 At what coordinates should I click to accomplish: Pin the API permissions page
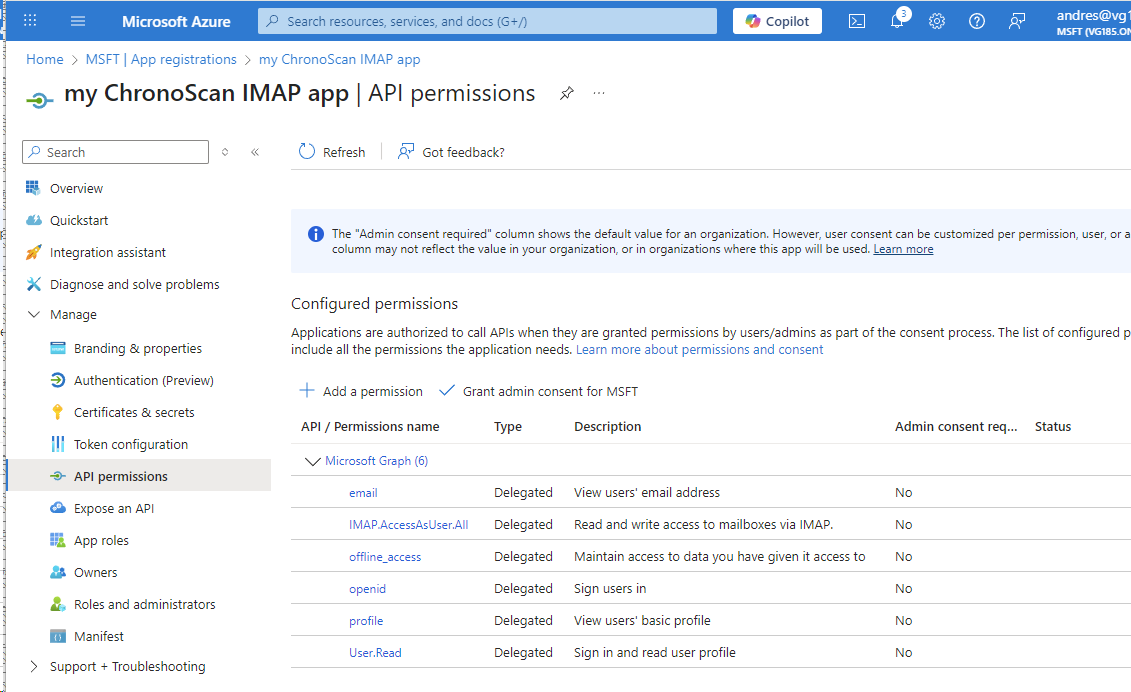[567, 93]
